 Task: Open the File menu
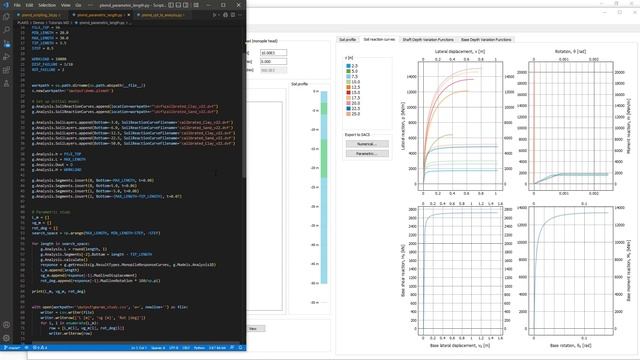tap(17, 5)
